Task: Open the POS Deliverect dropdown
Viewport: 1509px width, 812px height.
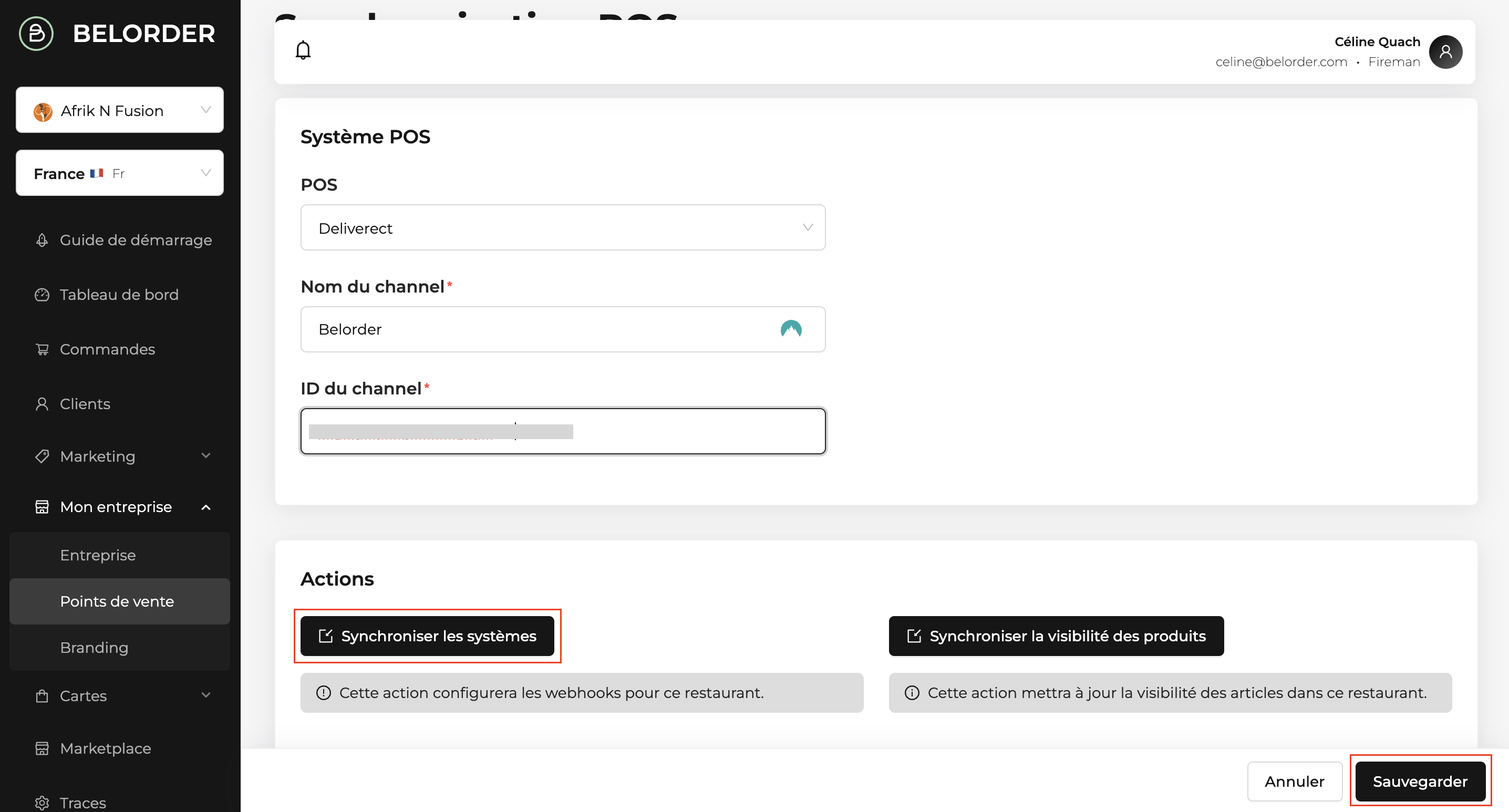Action: pyautogui.click(x=563, y=228)
